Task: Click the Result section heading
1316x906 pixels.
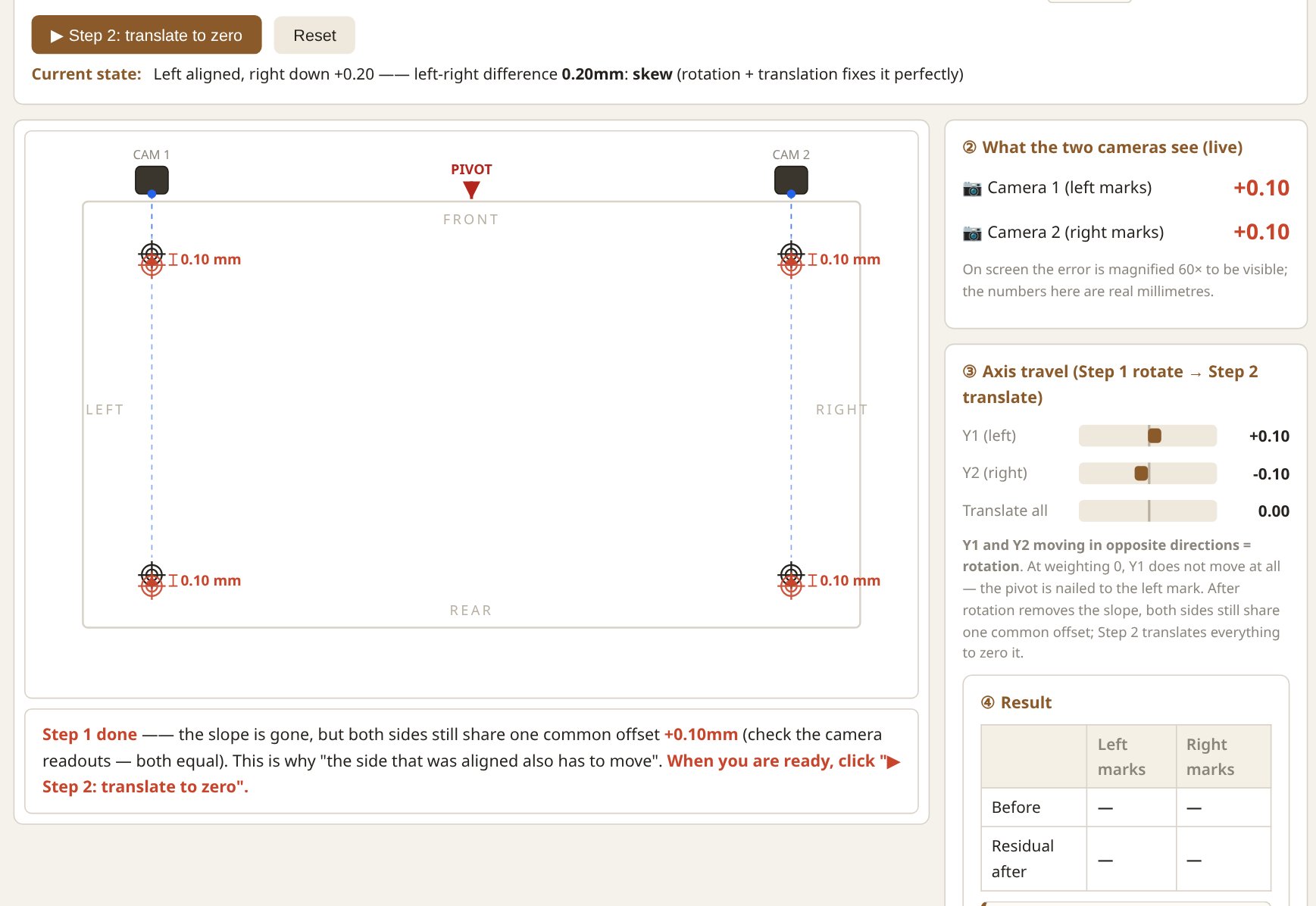Action: pyautogui.click(x=1016, y=703)
